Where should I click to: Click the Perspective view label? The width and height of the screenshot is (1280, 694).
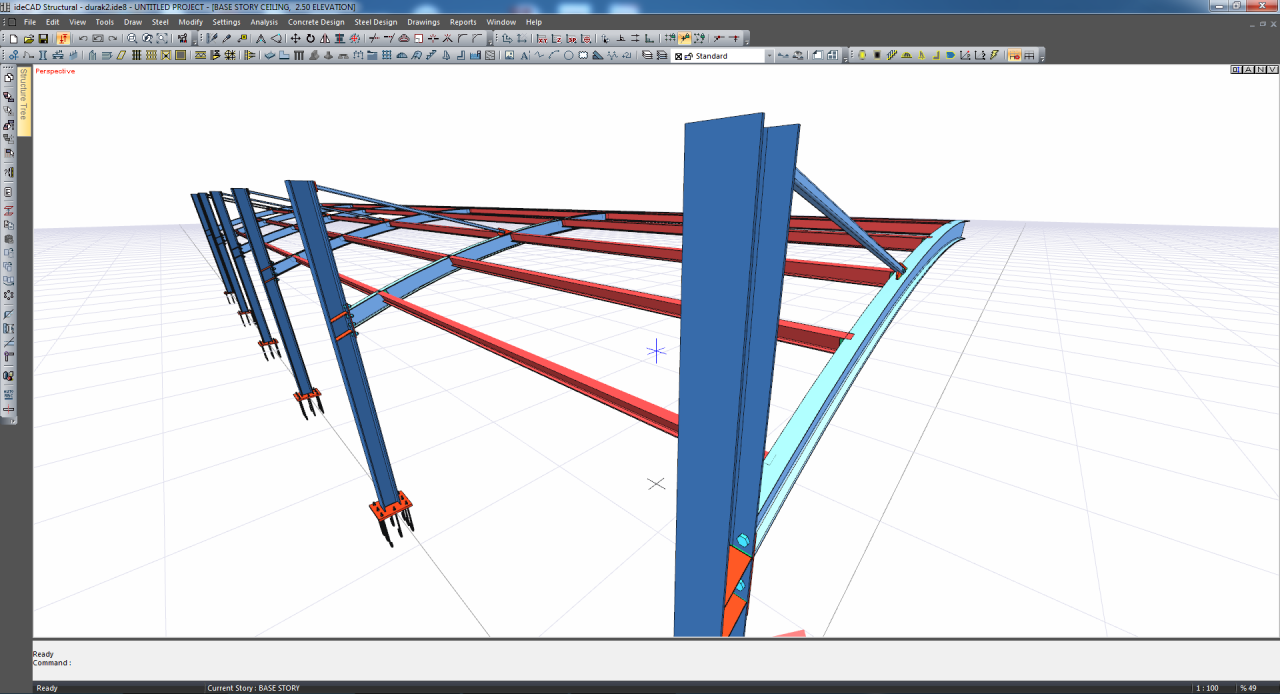coord(55,71)
